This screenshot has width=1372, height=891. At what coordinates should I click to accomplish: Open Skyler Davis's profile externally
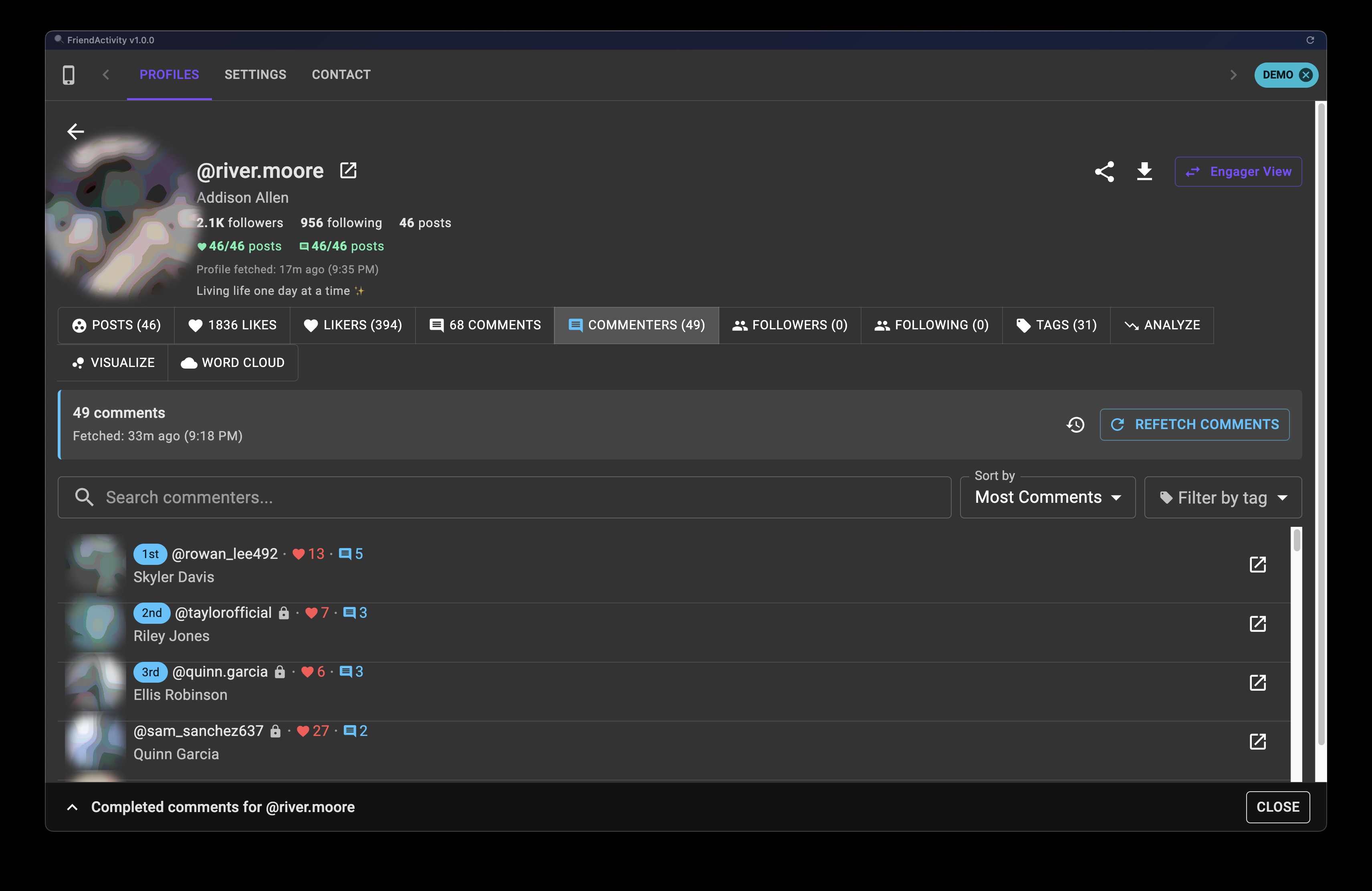tap(1258, 565)
